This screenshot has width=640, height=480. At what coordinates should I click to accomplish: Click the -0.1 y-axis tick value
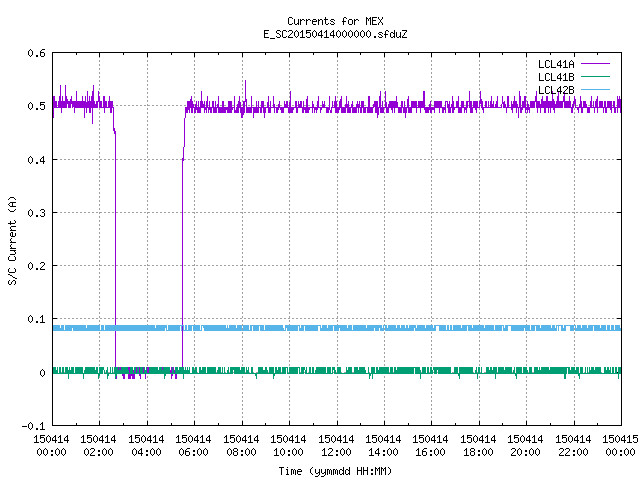[x=33, y=426]
